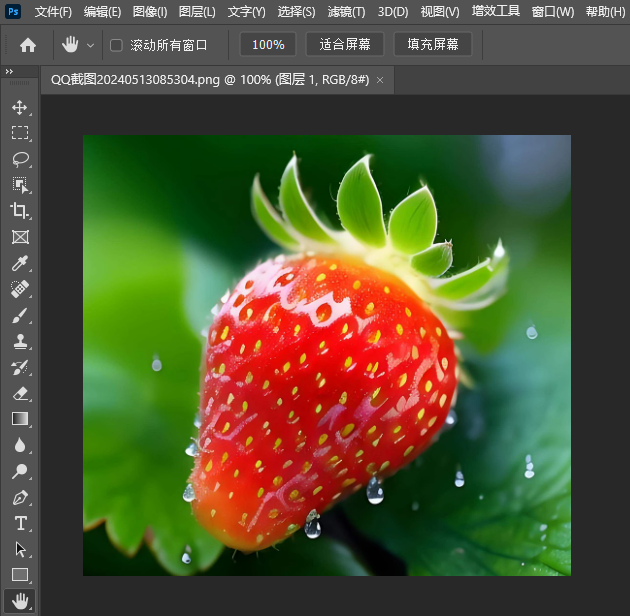Select the Pen tool
This screenshot has width=630, height=616.
click(x=20, y=497)
